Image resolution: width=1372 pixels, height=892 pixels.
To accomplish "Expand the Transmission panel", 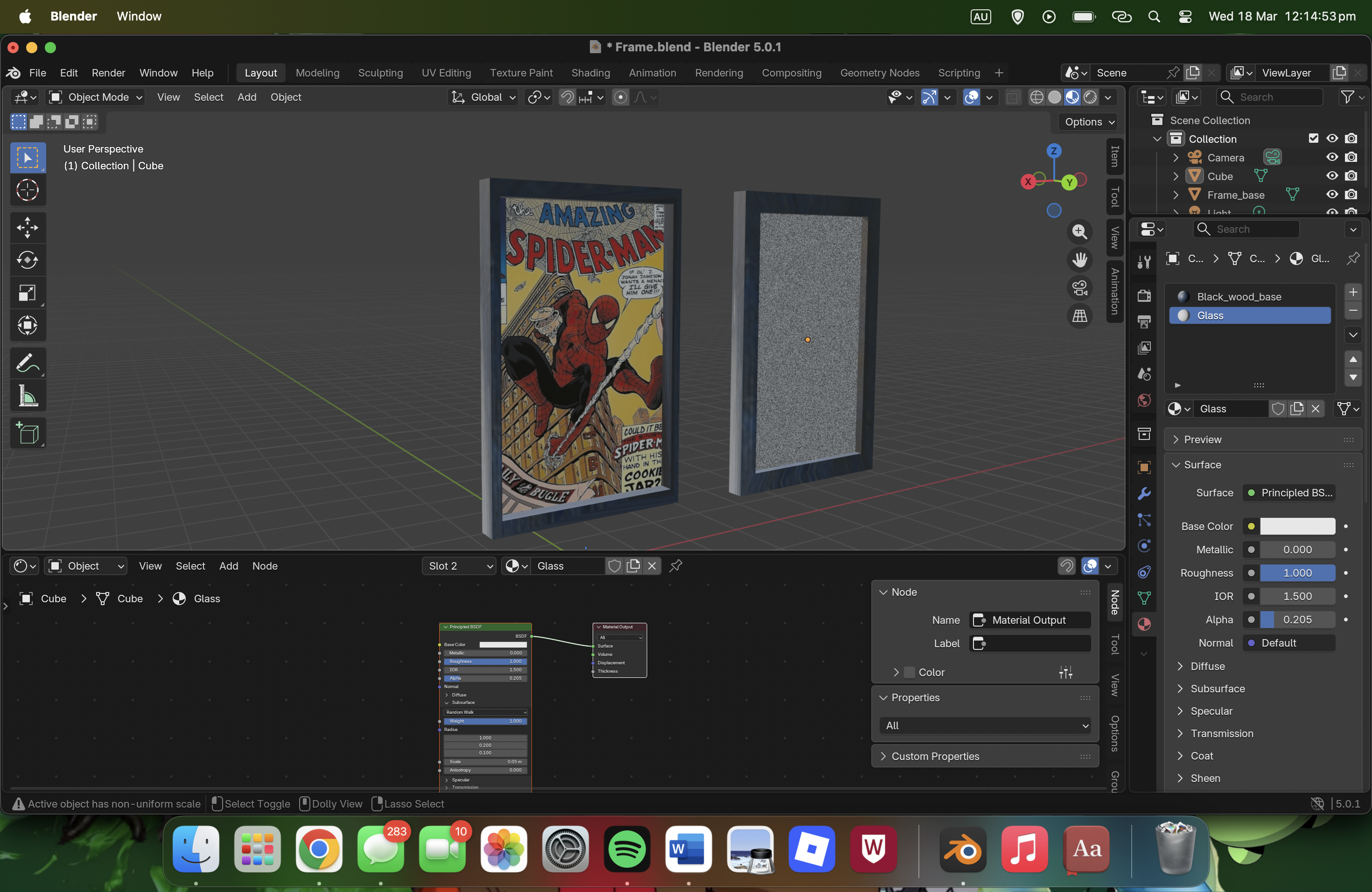I will (x=1221, y=733).
